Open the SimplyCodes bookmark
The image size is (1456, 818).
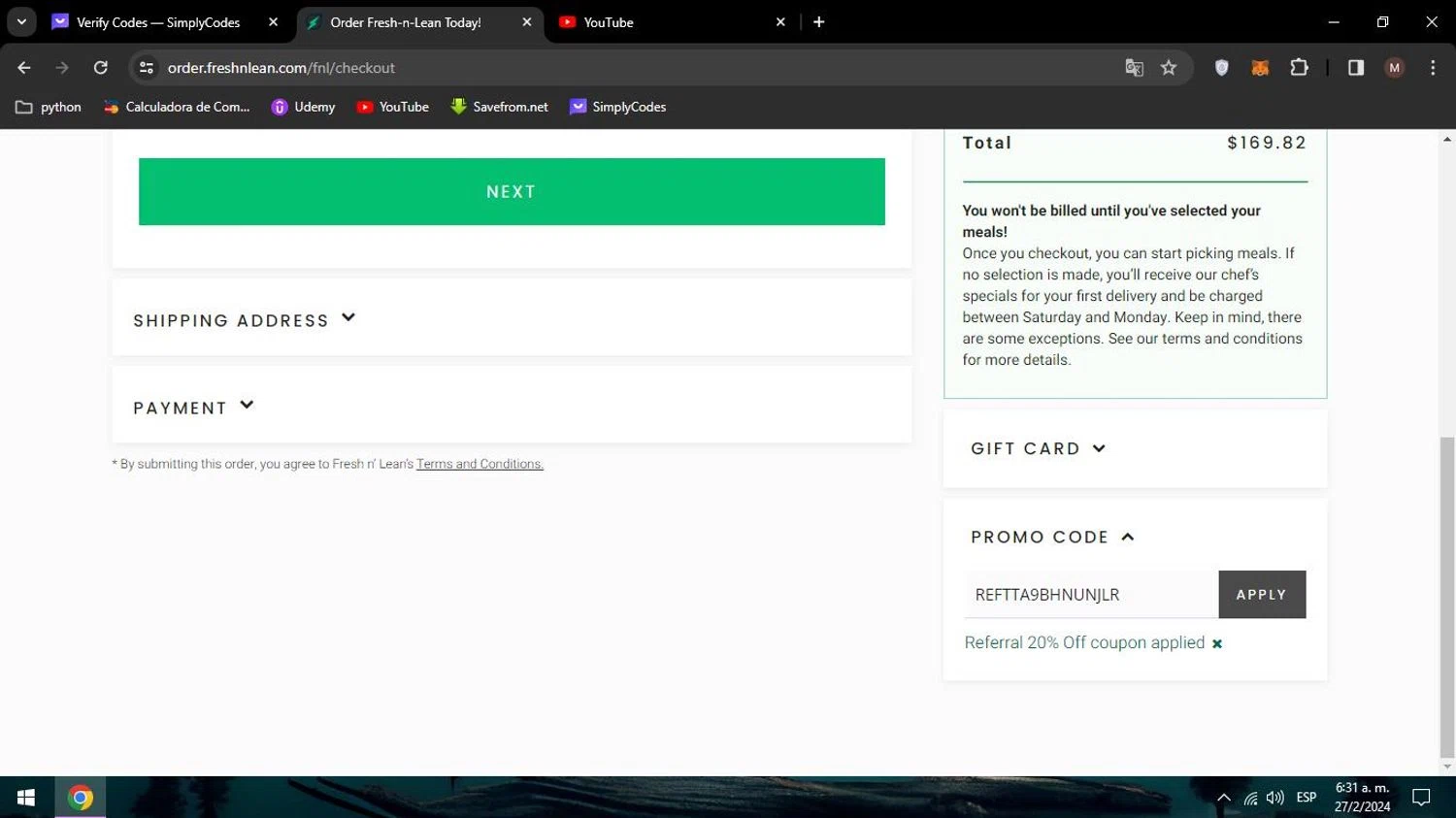pyautogui.click(x=618, y=107)
